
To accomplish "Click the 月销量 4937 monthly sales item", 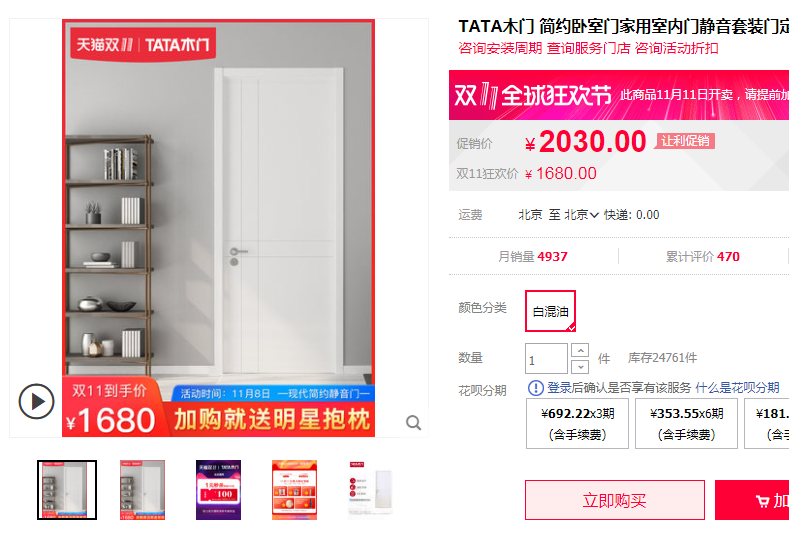I will pos(532,257).
